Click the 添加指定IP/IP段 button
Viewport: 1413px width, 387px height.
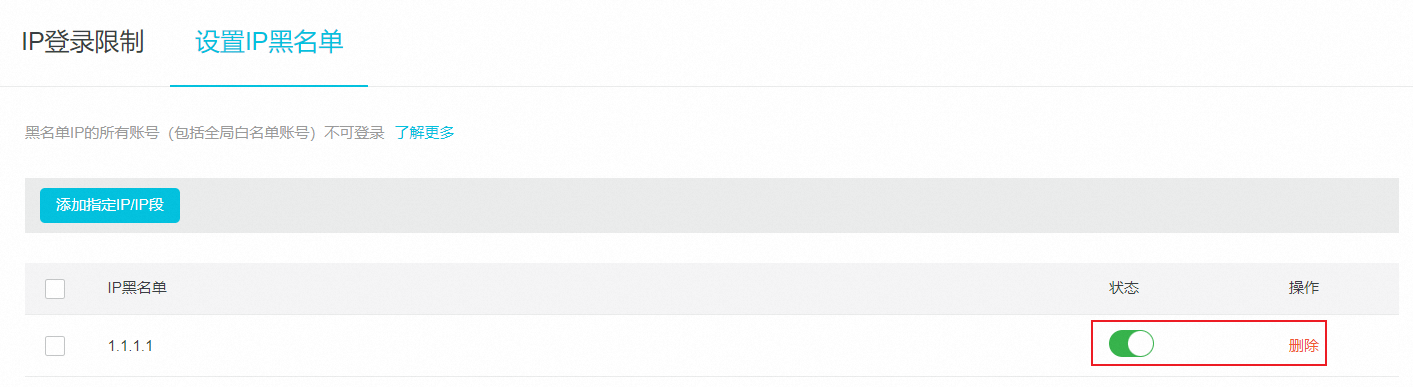tap(110, 205)
